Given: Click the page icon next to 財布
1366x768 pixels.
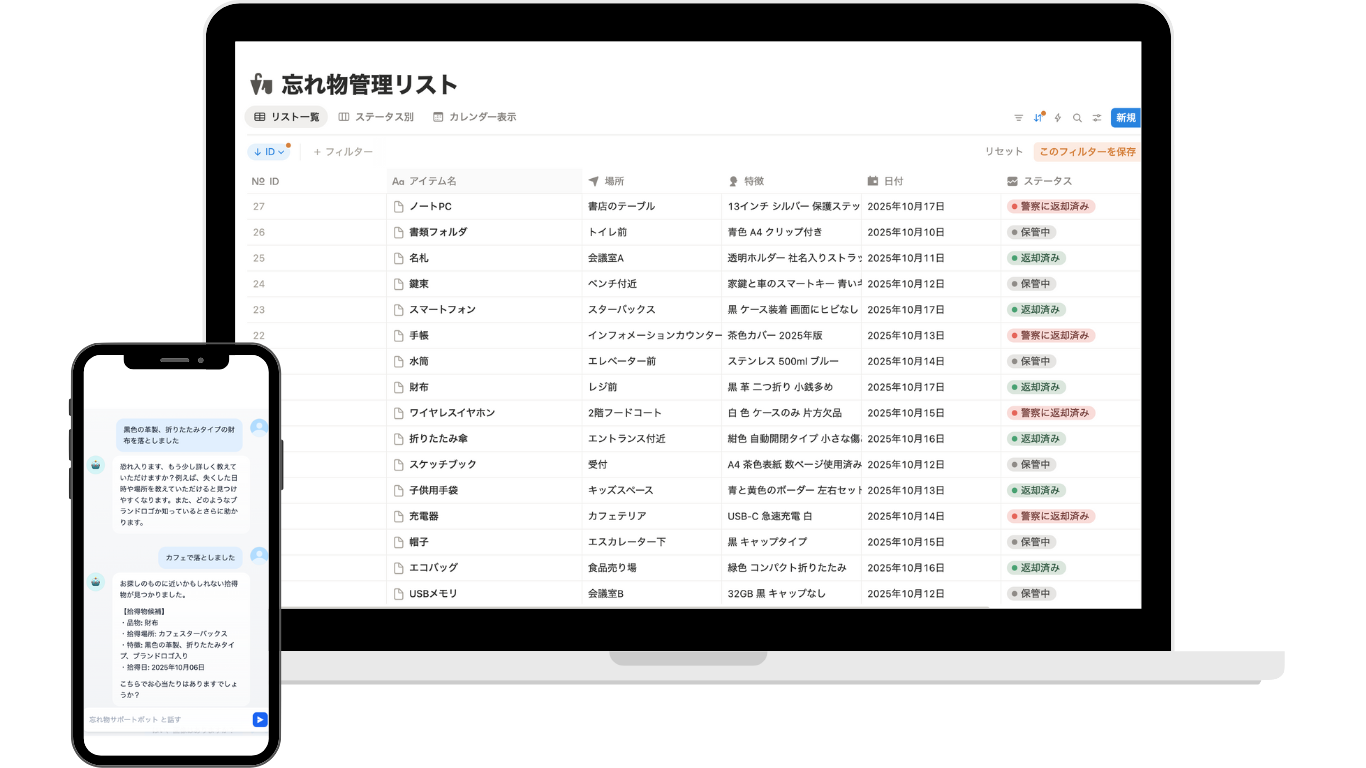Looking at the screenshot, I should click(398, 386).
